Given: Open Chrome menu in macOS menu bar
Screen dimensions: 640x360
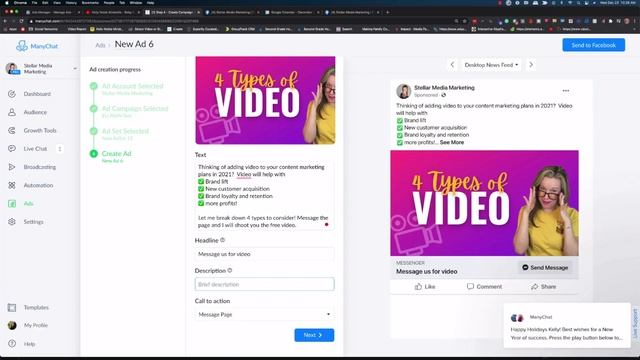Looking at the screenshot, I should [x=20, y=2].
